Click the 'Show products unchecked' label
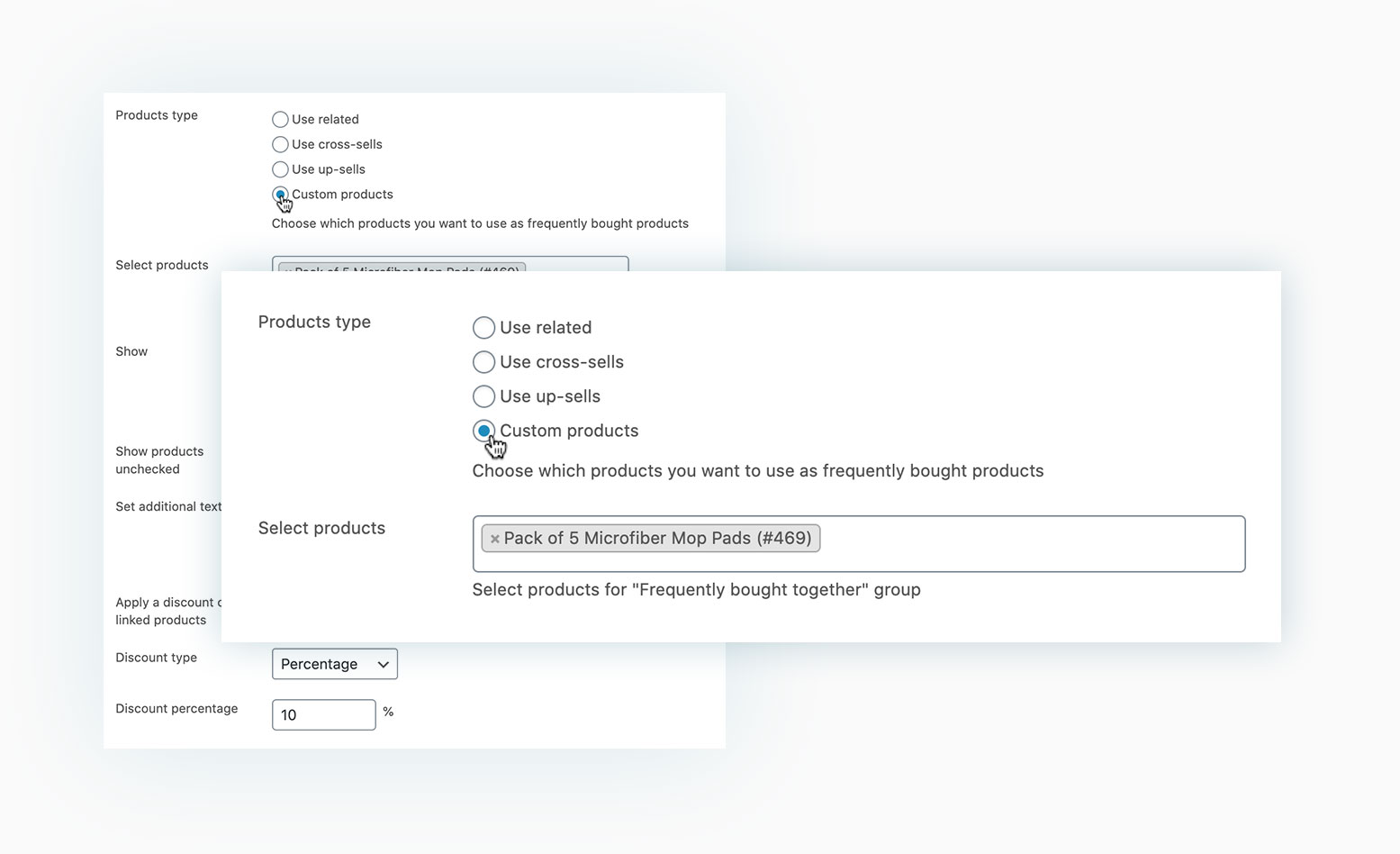The height and width of the screenshot is (854, 1400). tap(159, 460)
